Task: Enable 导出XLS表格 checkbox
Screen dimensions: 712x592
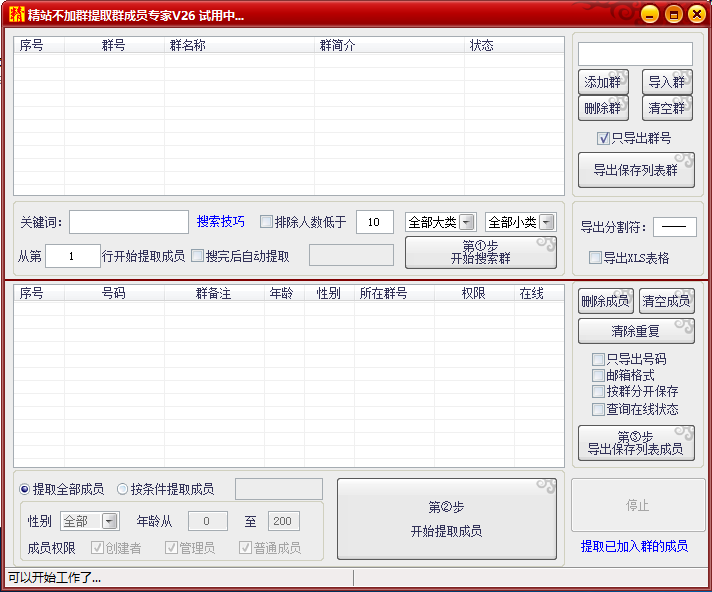Action: click(595, 258)
